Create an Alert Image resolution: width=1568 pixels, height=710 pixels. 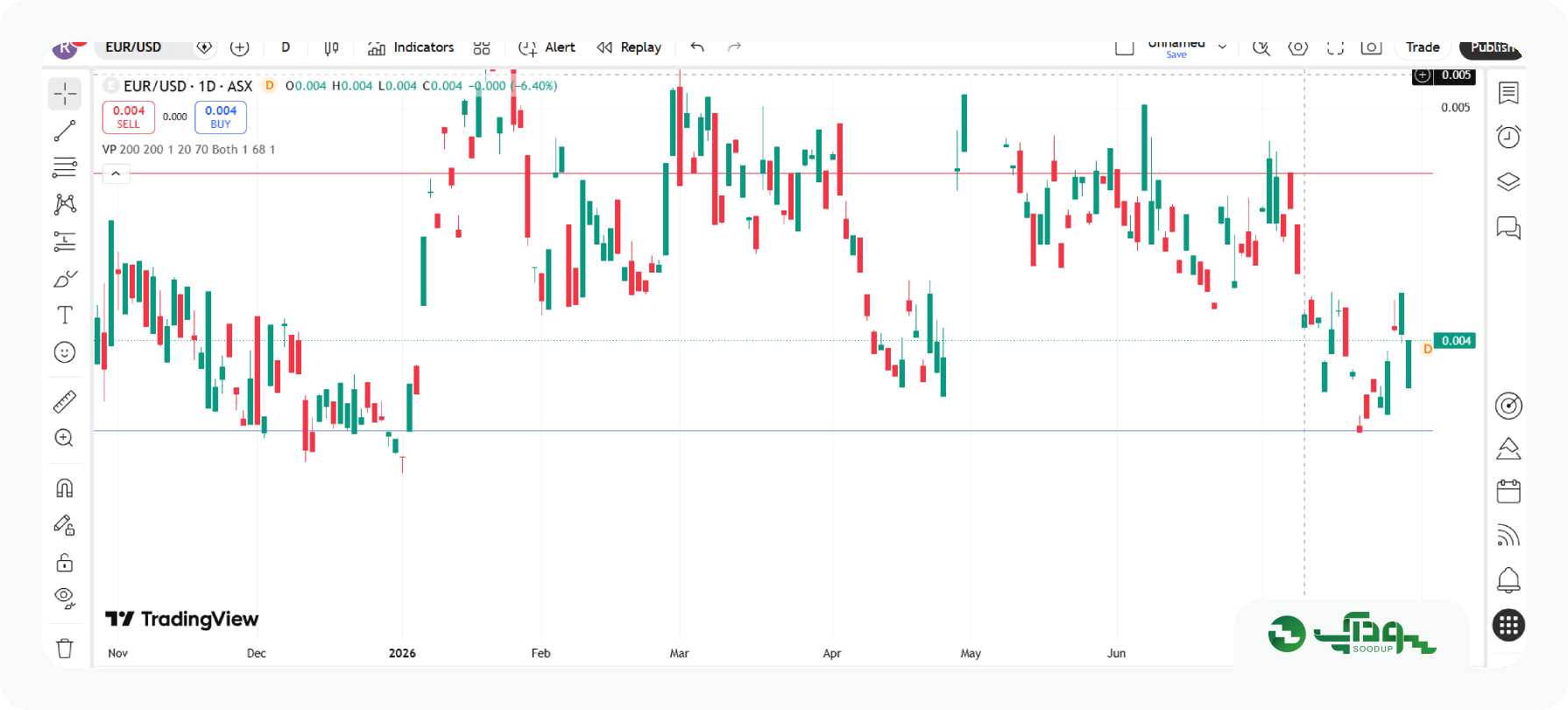547,47
